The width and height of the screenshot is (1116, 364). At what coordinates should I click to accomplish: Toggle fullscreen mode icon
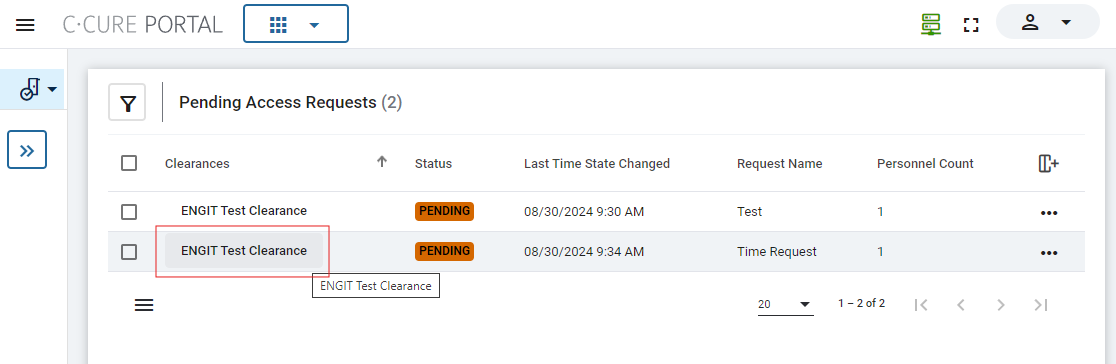[971, 25]
